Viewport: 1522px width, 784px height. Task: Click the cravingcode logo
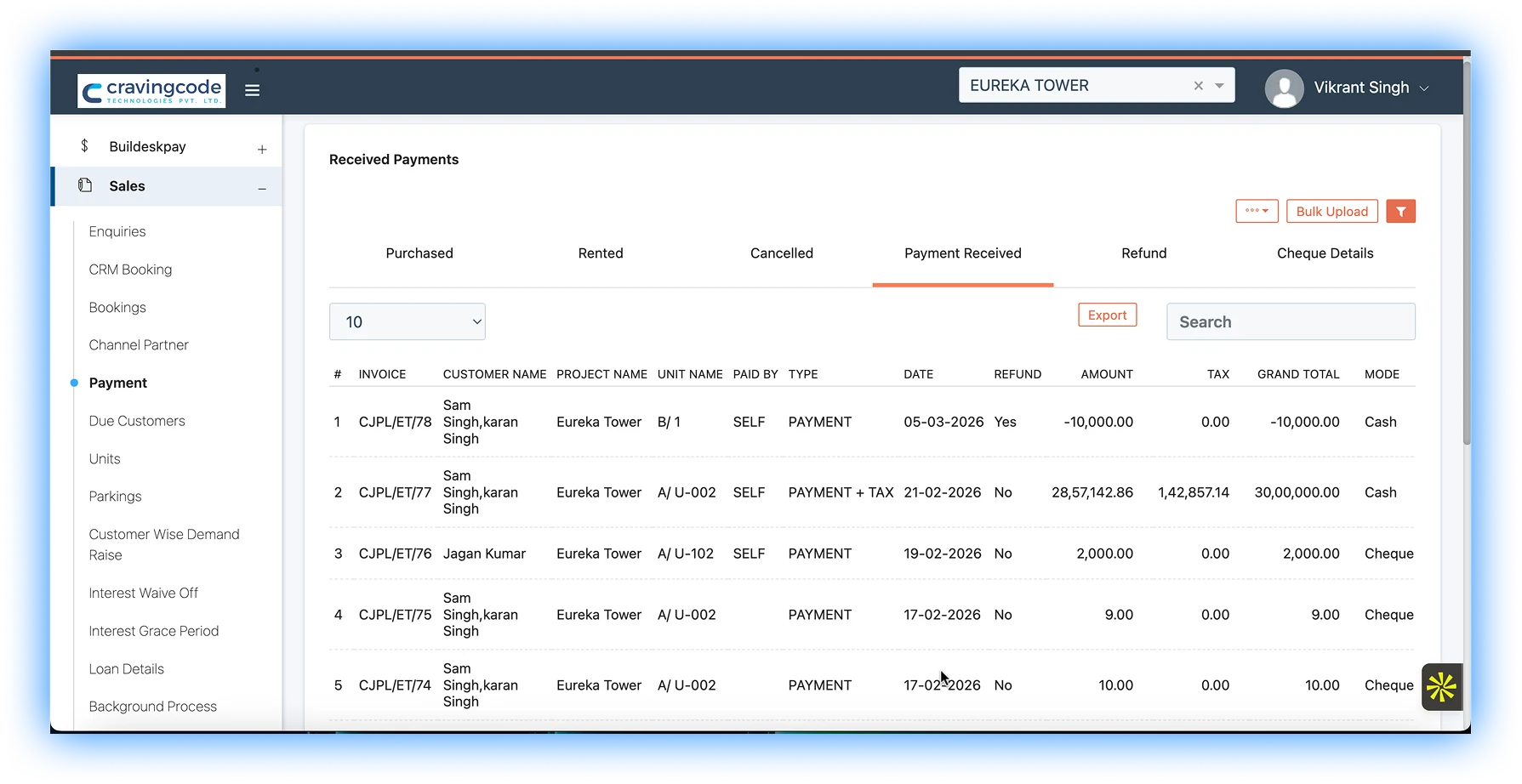pos(151,90)
